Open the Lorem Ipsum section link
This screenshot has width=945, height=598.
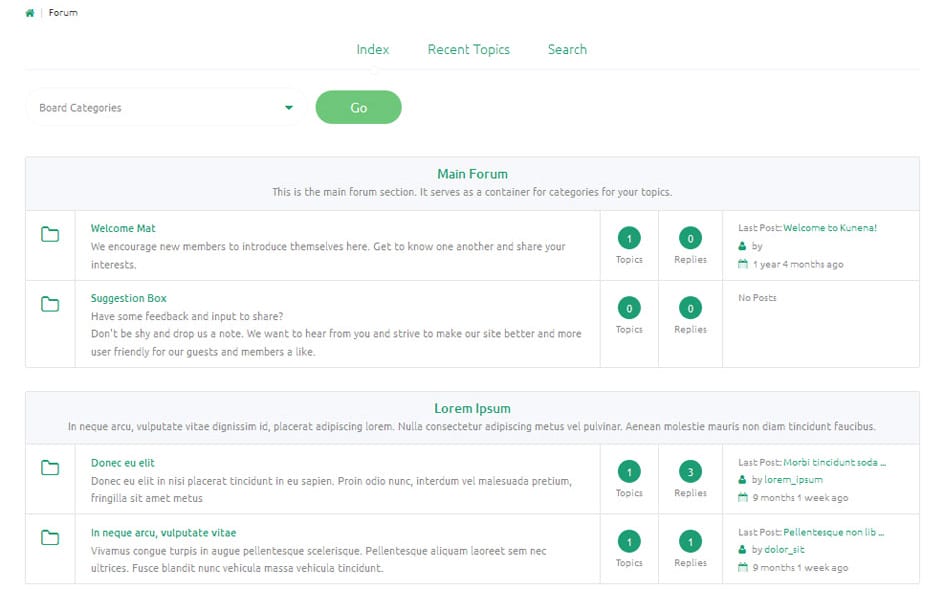(x=472, y=409)
